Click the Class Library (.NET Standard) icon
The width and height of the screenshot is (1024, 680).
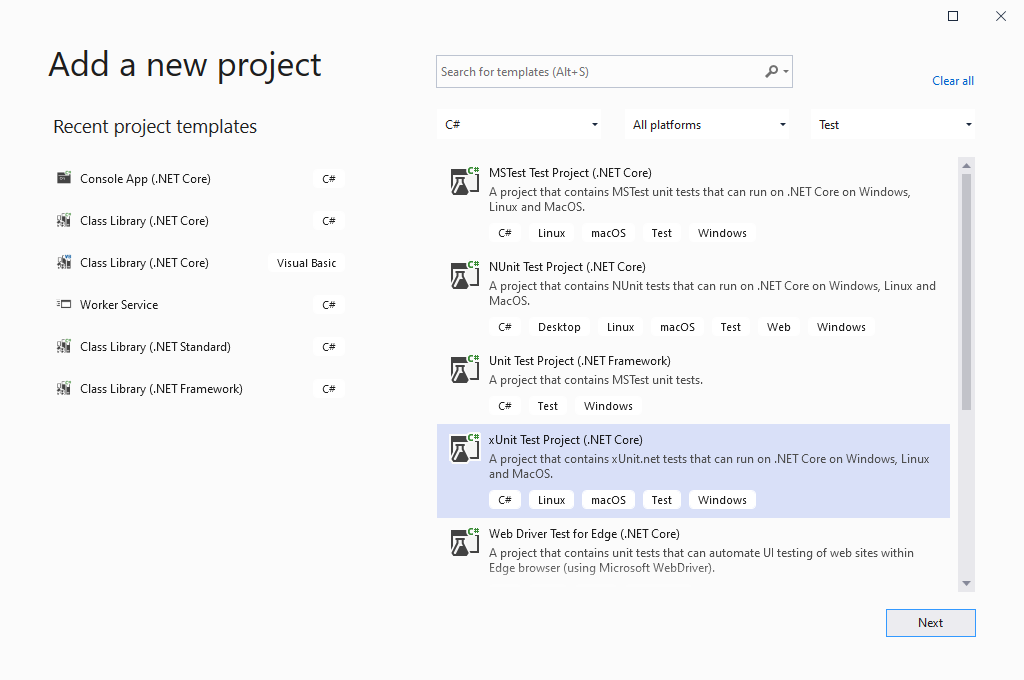tap(64, 346)
